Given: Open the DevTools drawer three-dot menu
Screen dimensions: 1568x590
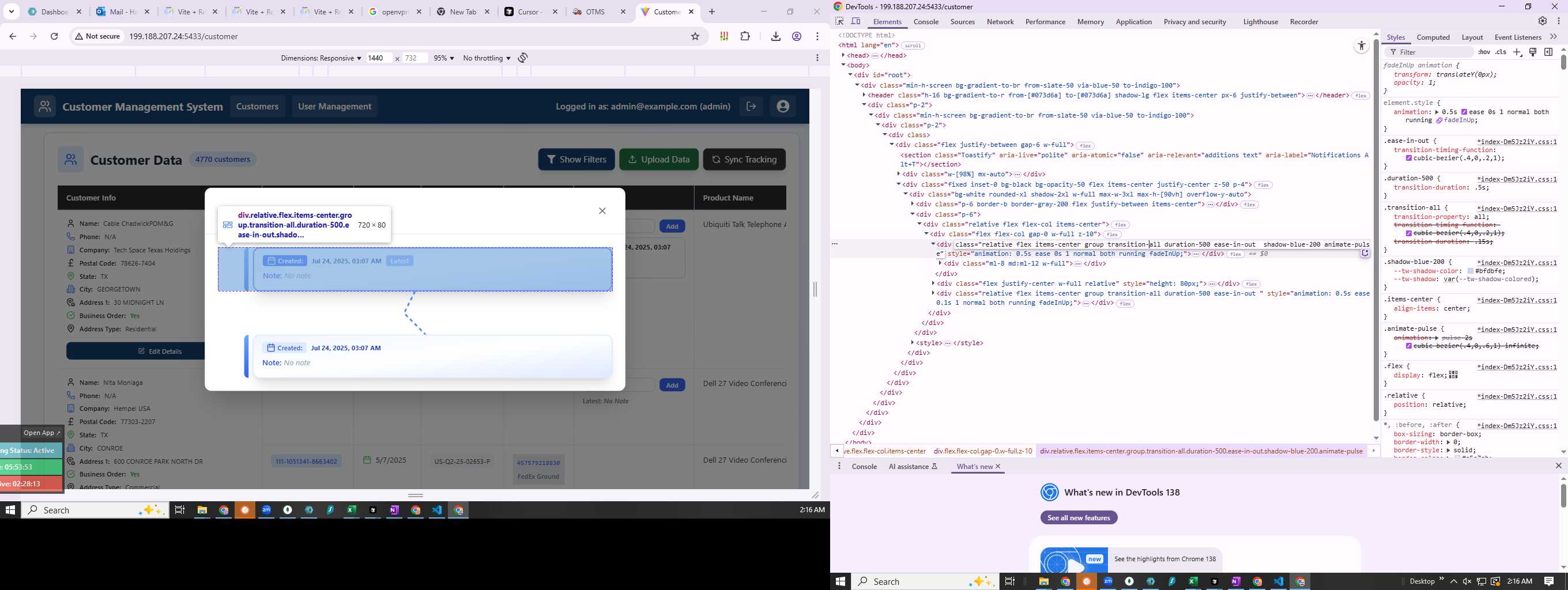Looking at the screenshot, I should pos(839,467).
